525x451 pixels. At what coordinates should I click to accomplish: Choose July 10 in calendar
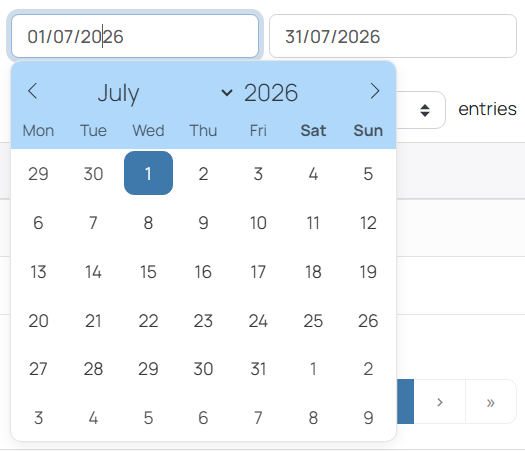[x=258, y=223]
